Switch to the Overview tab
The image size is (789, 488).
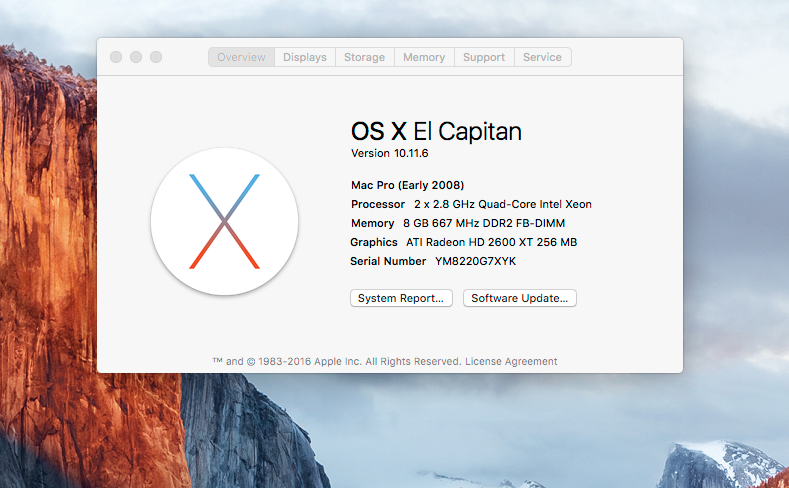(x=241, y=57)
